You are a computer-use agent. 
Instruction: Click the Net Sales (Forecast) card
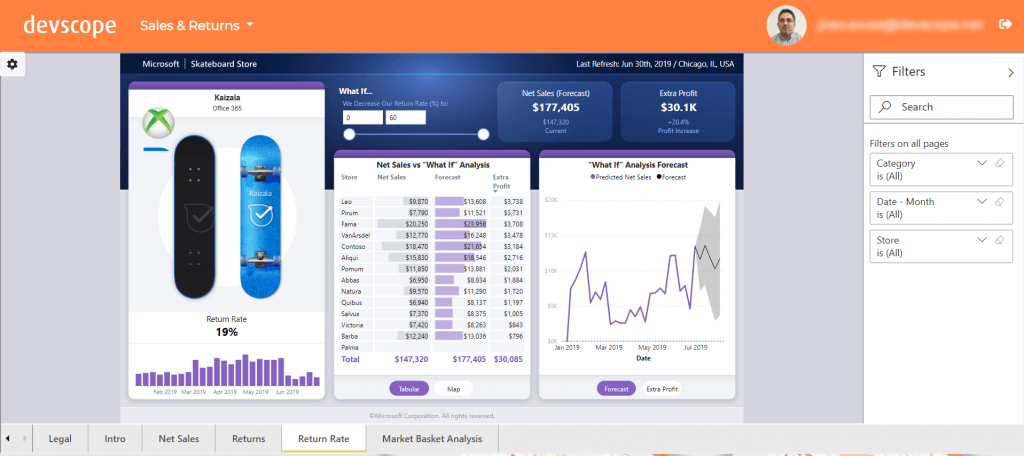coord(555,112)
